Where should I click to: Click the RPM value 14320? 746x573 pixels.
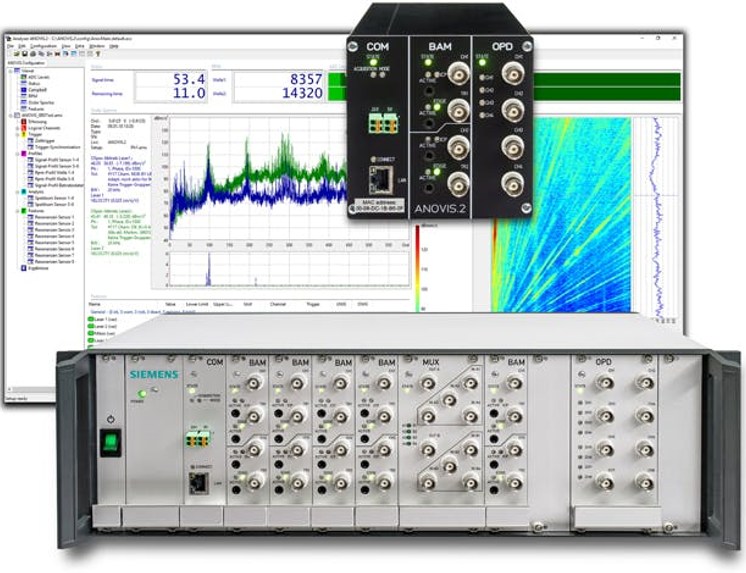pos(303,93)
